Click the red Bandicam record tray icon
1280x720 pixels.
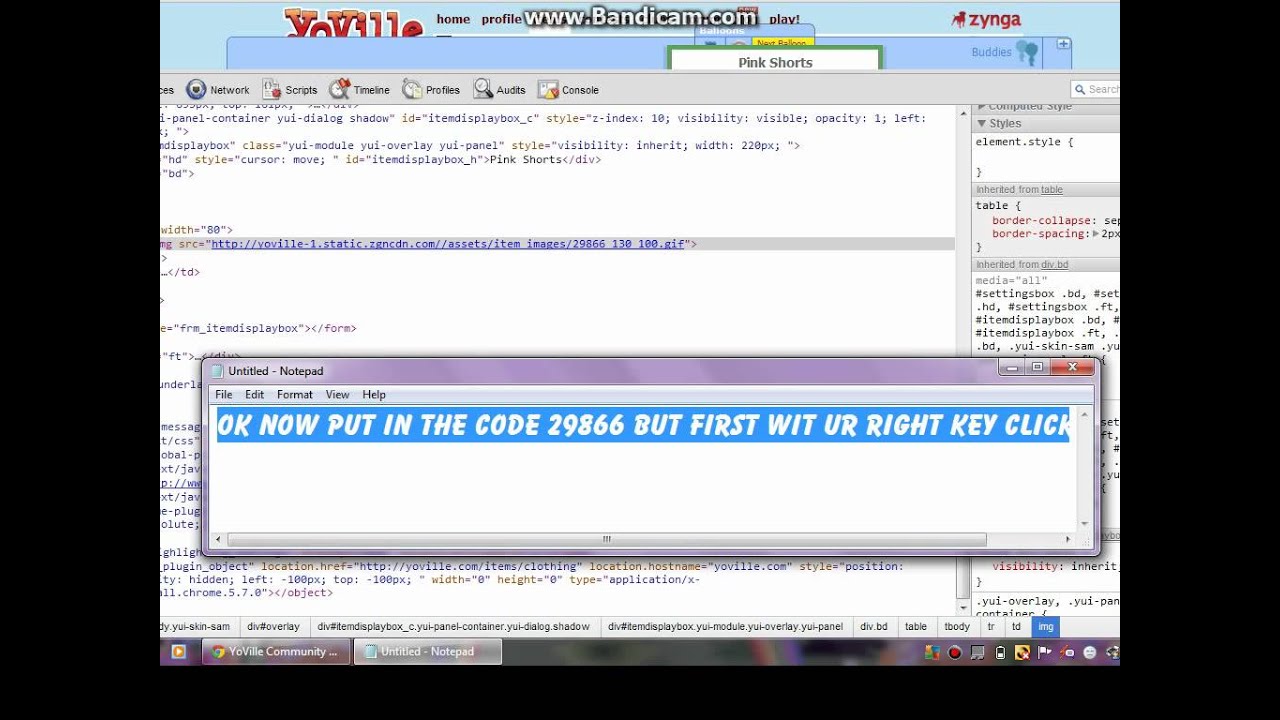pos(954,653)
